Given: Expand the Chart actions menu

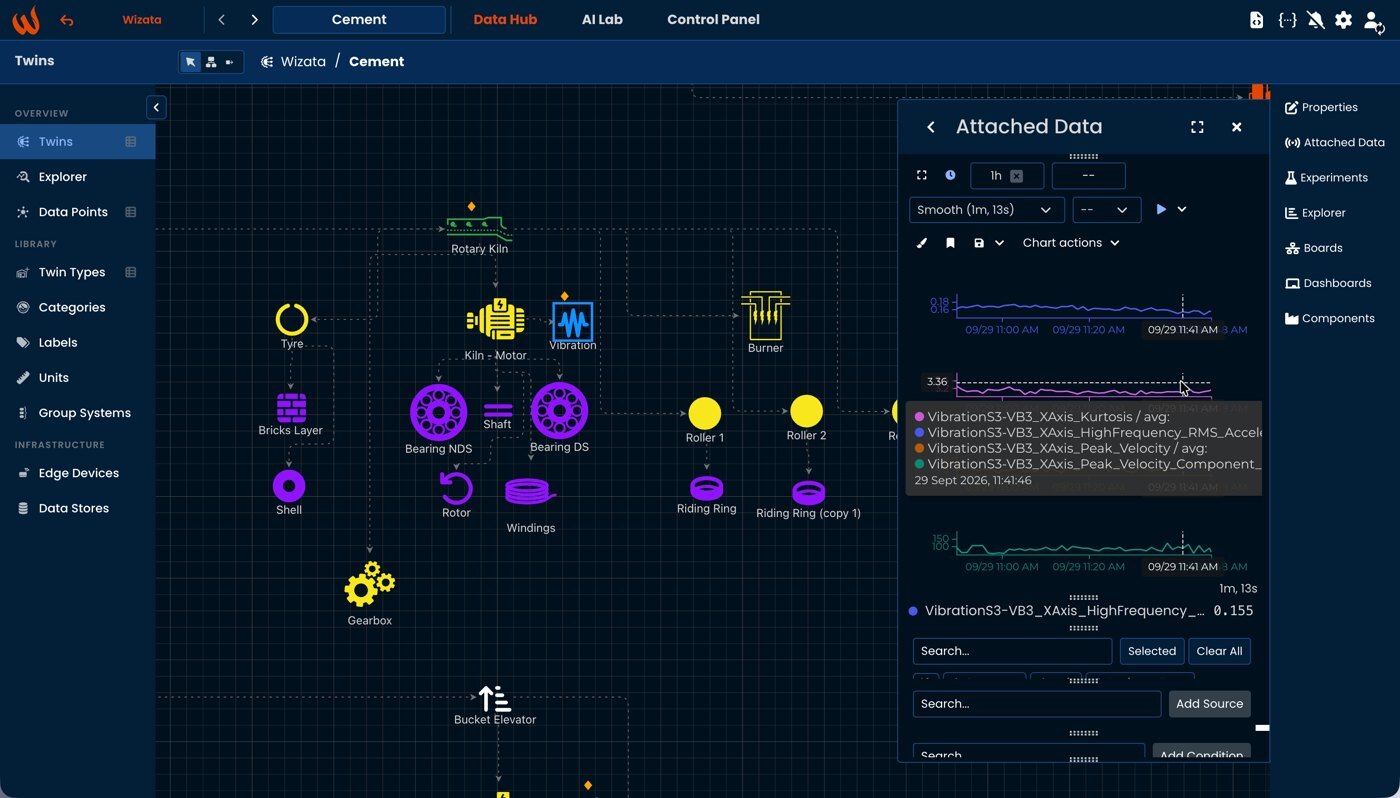Looking at the screenshot, I should pos(1071,243).
